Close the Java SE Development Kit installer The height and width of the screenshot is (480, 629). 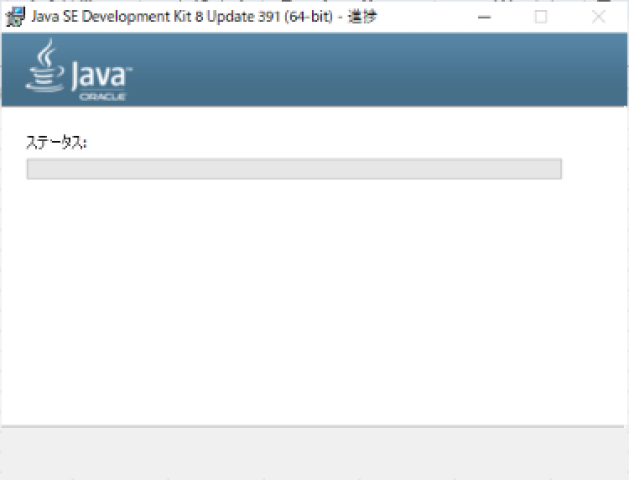coord(599,17)
